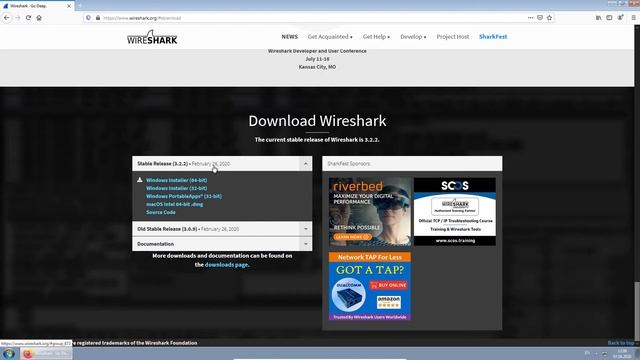
Task: Open the Firefox hamburger menu
Action: coord(633,18)
